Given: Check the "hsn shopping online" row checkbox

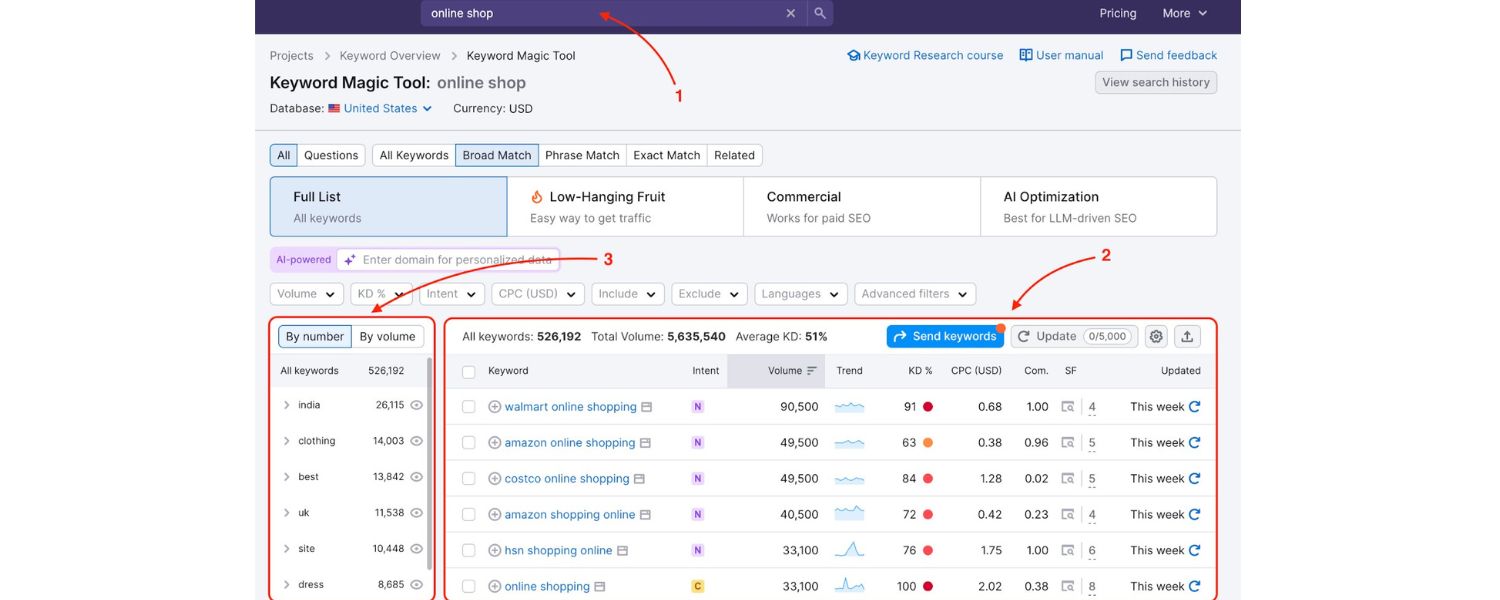Looking at the screenshot, I should pyautogui.click(x=468, y=550).
